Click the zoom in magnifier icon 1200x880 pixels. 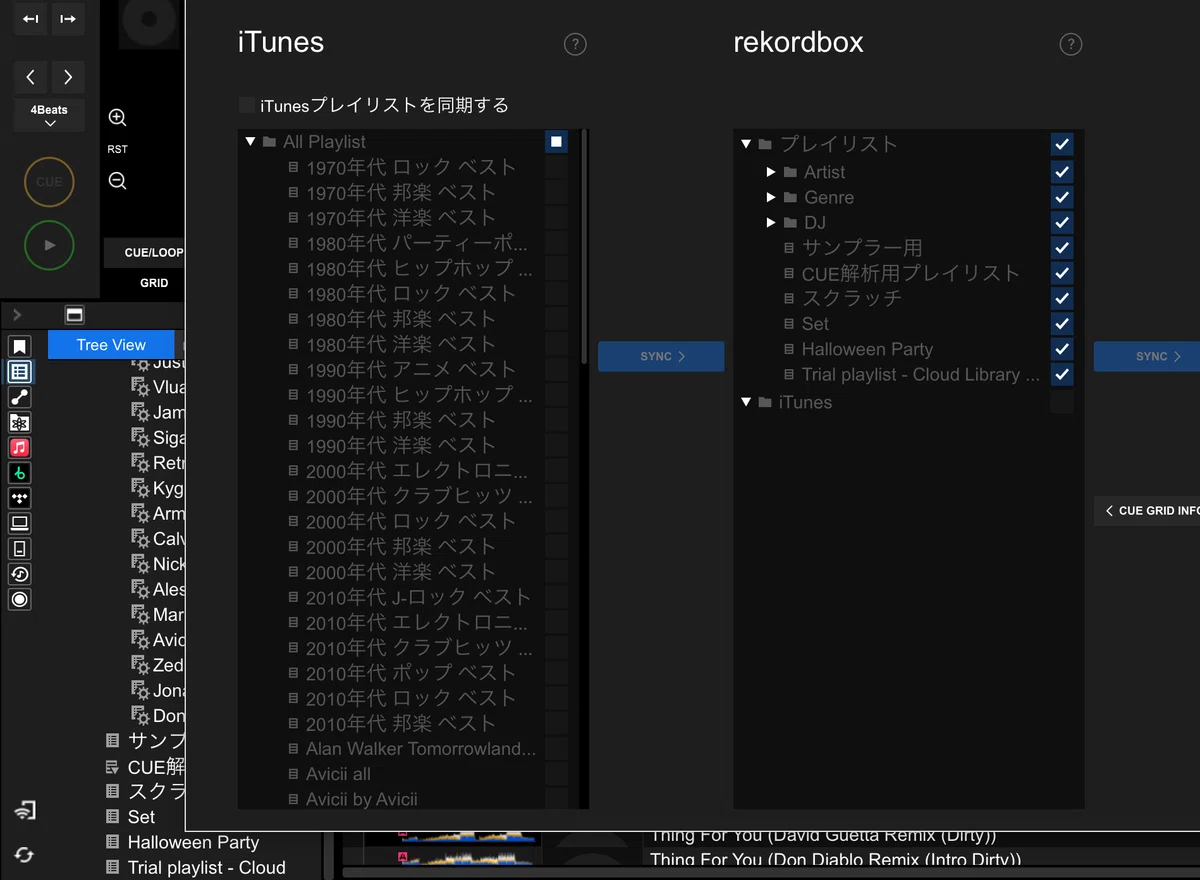coord(117,118)
